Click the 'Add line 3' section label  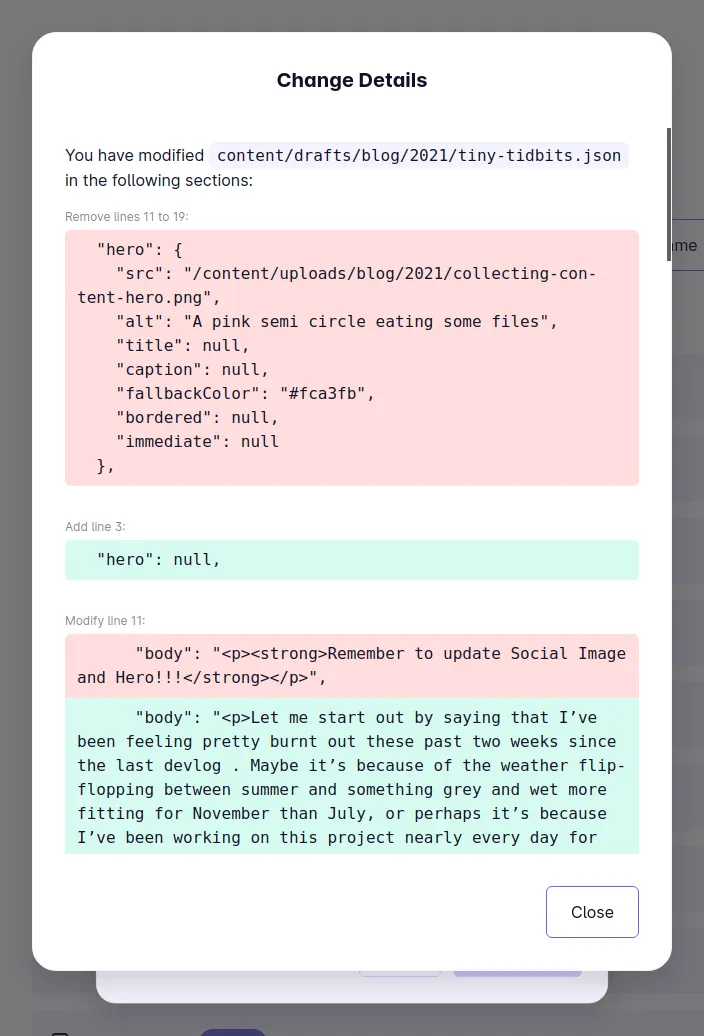94,527
